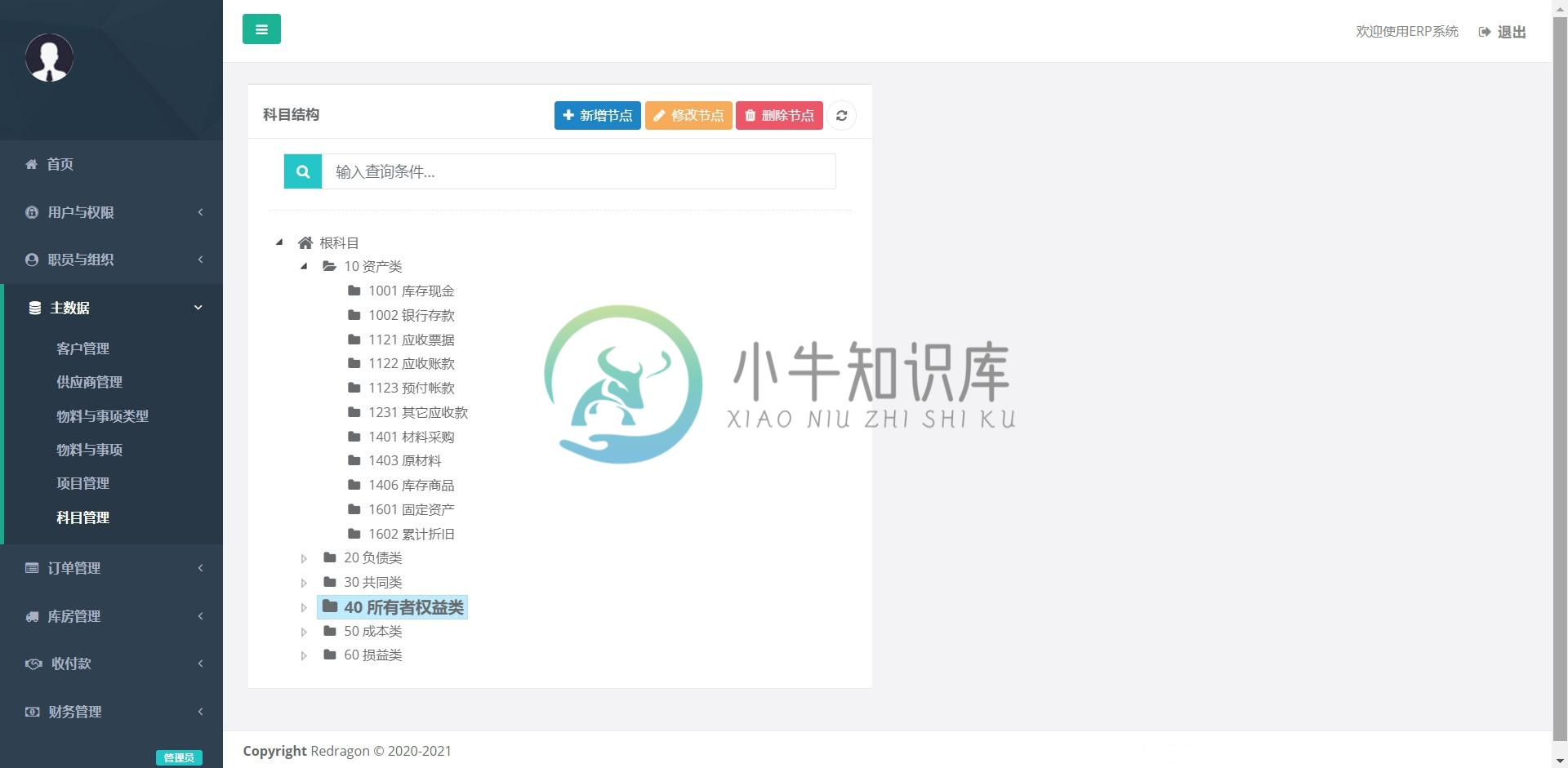
Task: Click the folder icon of 1001 库存现金
Action: point(354,291)
